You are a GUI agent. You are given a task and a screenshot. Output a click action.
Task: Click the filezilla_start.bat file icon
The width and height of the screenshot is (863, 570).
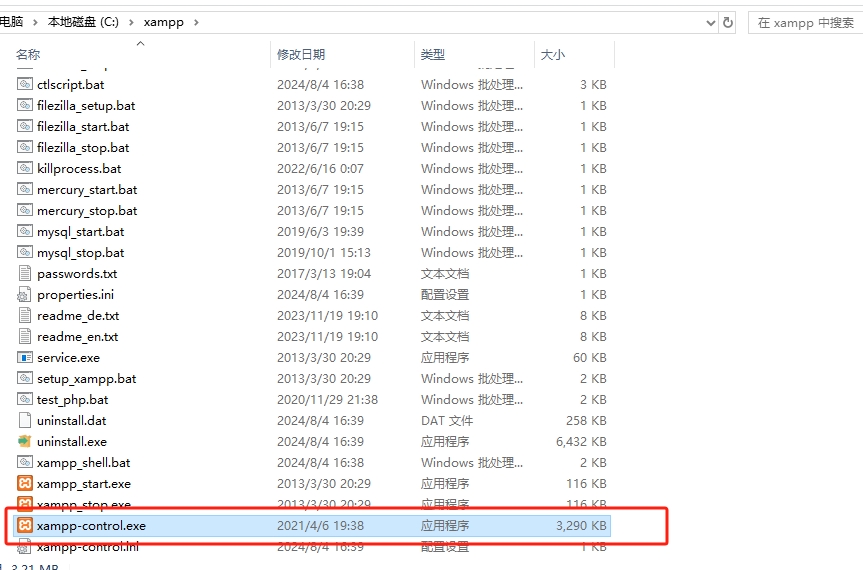click(25, 126)
